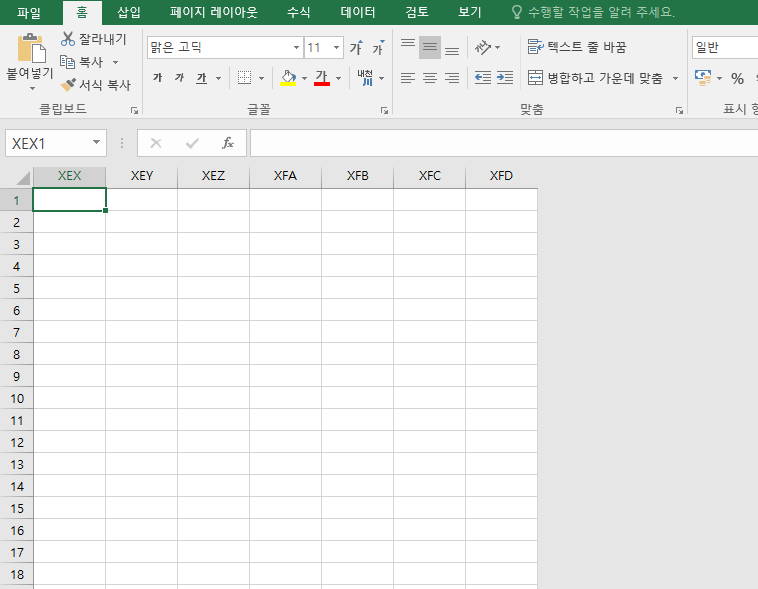Switch to the Insert (삽입) tab
Screen dimensions: 758x589
click(129, 12)
